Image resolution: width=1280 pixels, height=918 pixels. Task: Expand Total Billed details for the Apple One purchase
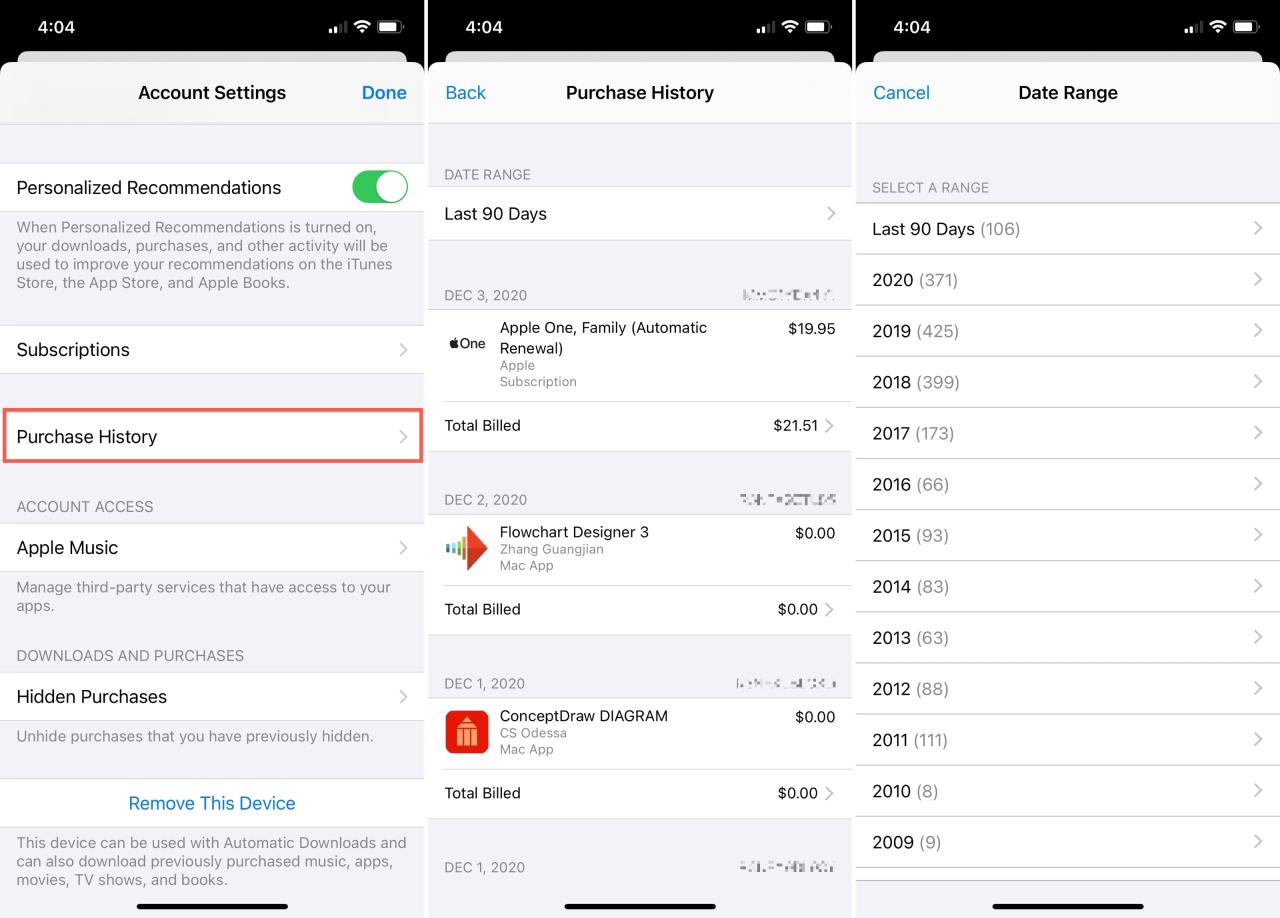tap(640, 425)
